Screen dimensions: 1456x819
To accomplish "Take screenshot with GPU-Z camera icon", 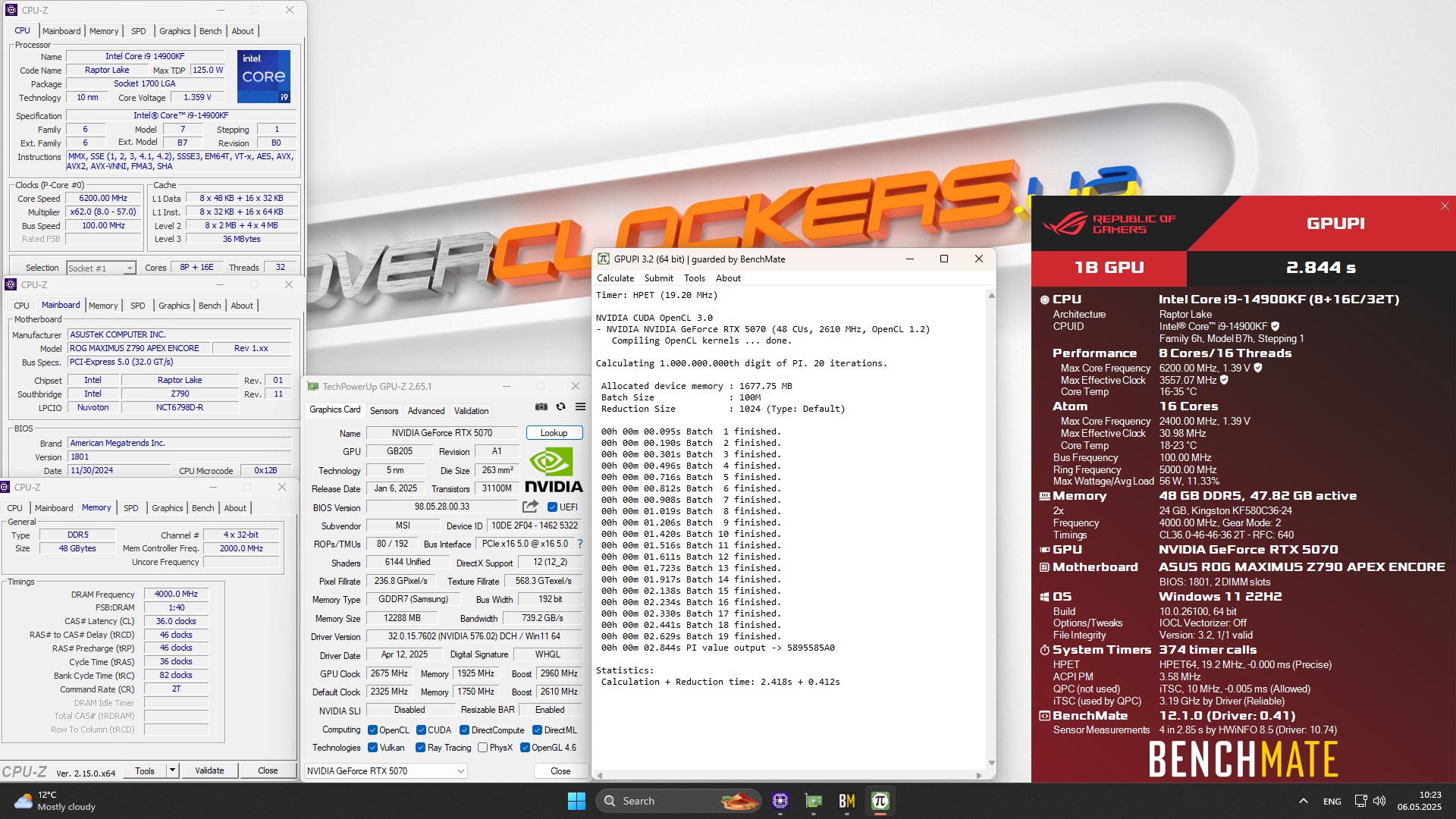I will coord(541,407).
